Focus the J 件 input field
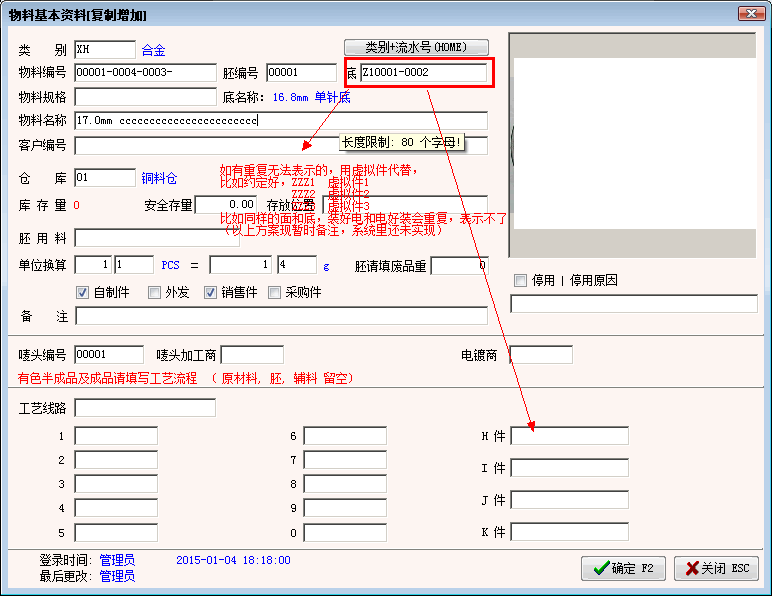 (x=570, y=500)
